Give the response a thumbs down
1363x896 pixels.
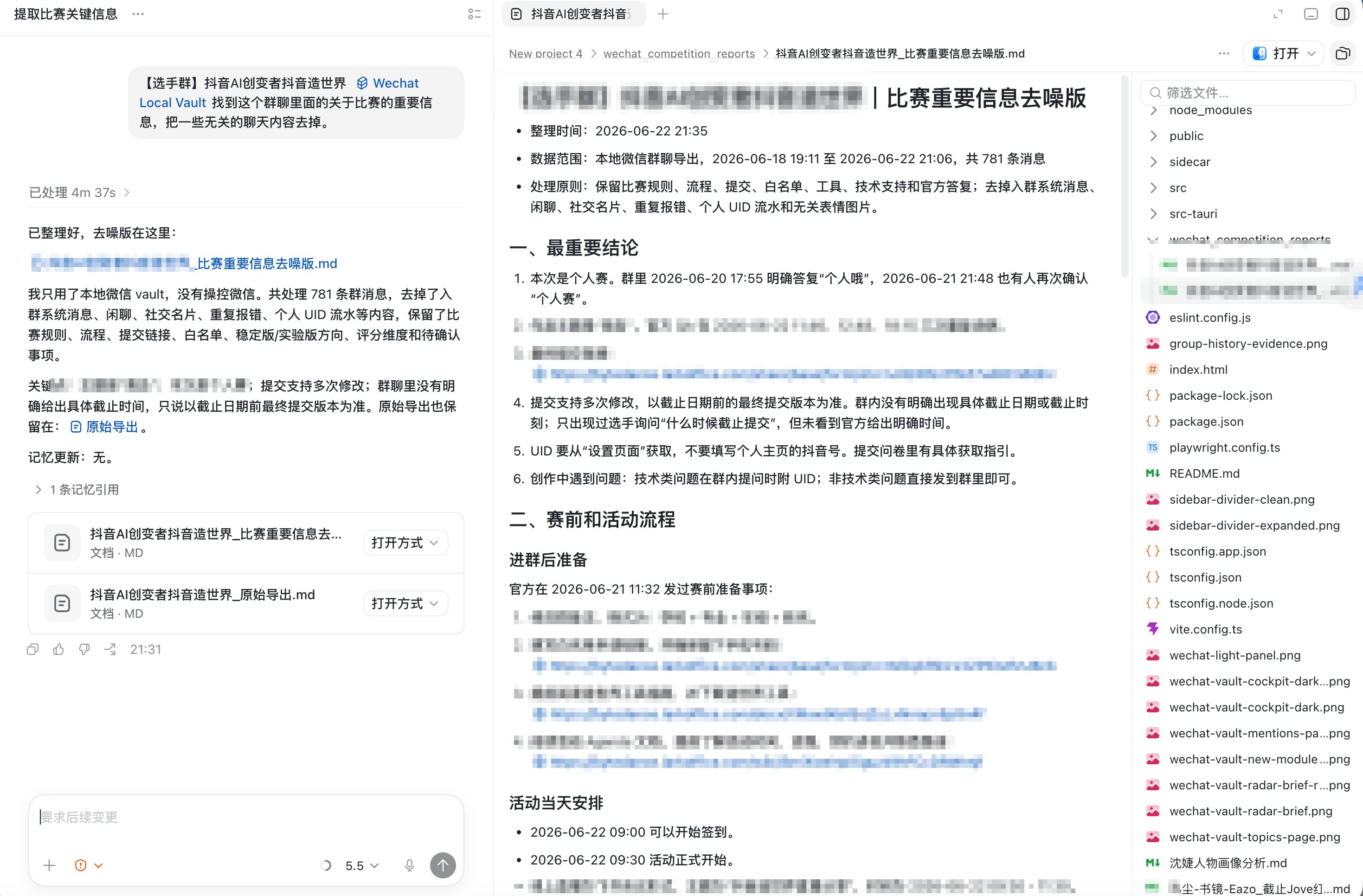coord(84,649)
